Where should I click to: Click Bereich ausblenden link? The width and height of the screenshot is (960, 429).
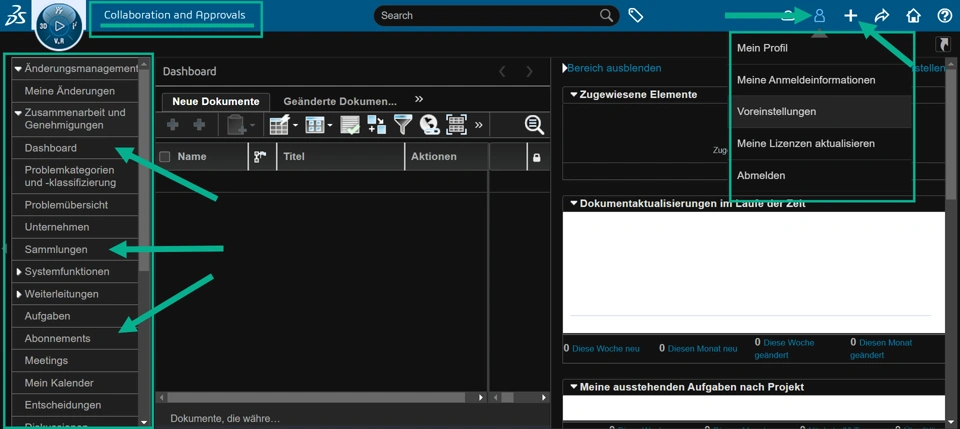[614, 68]
